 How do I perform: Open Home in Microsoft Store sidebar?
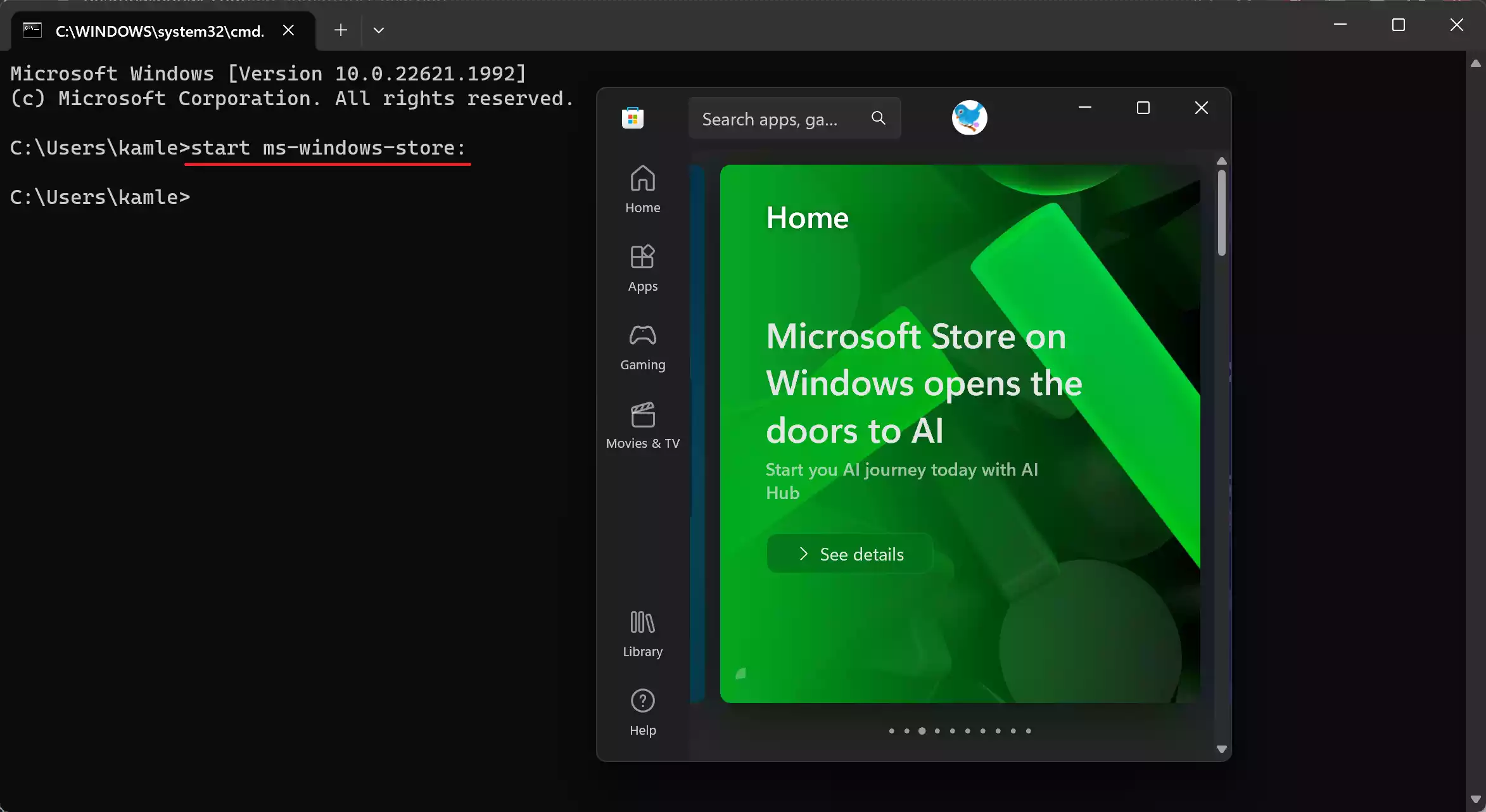tap(642, 189)
